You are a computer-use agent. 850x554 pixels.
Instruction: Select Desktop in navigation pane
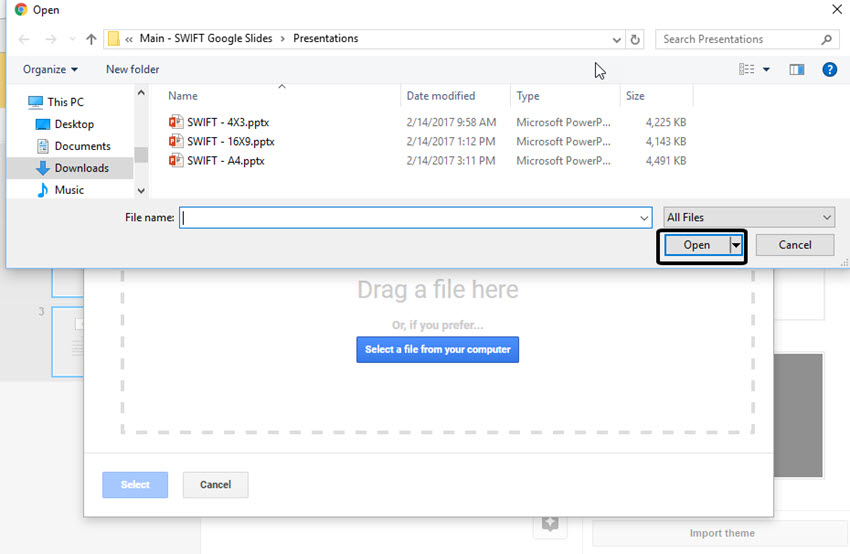(x=65, y=124)
